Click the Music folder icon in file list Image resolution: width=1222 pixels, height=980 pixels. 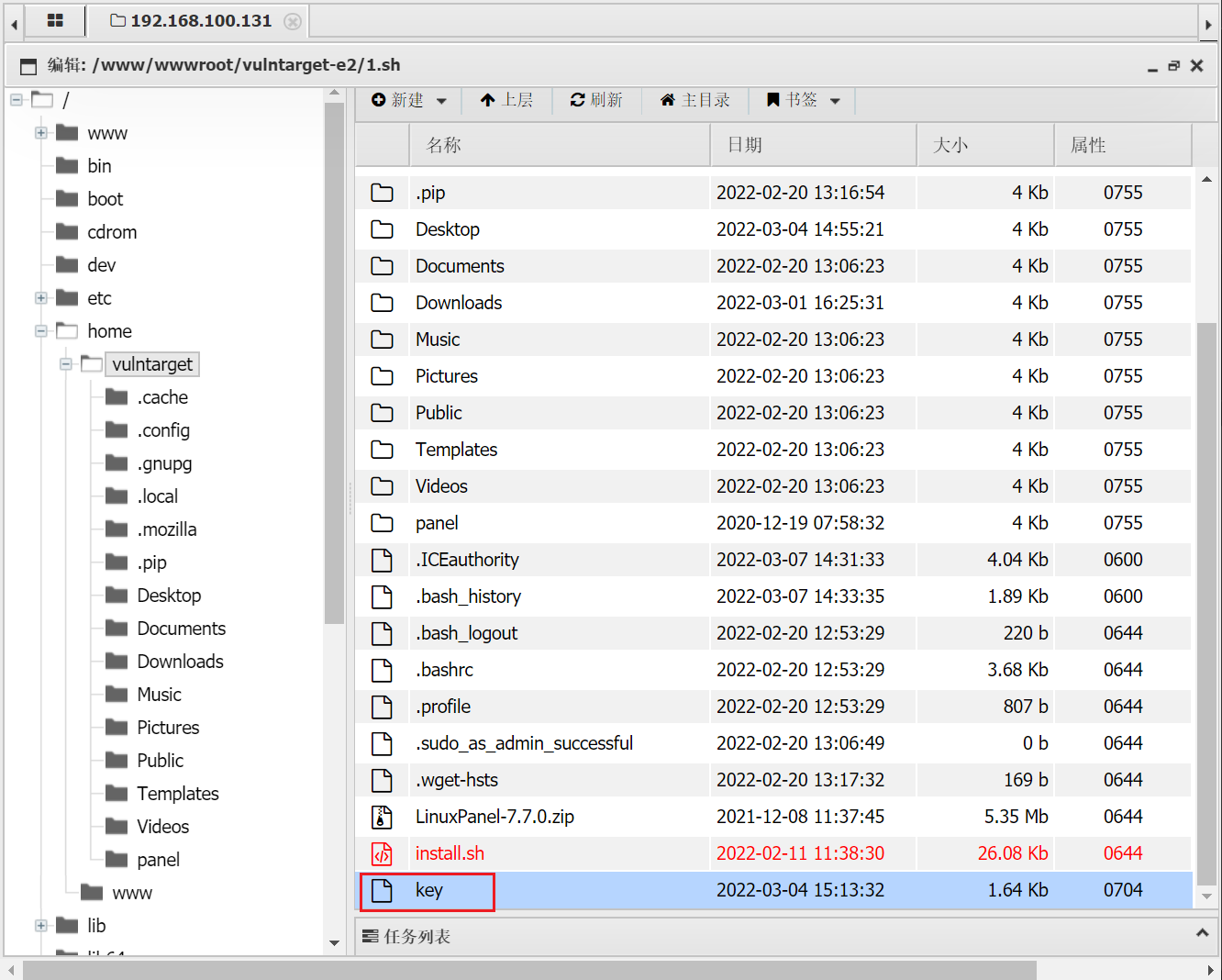pyautogui.click(x=382, y=340)
